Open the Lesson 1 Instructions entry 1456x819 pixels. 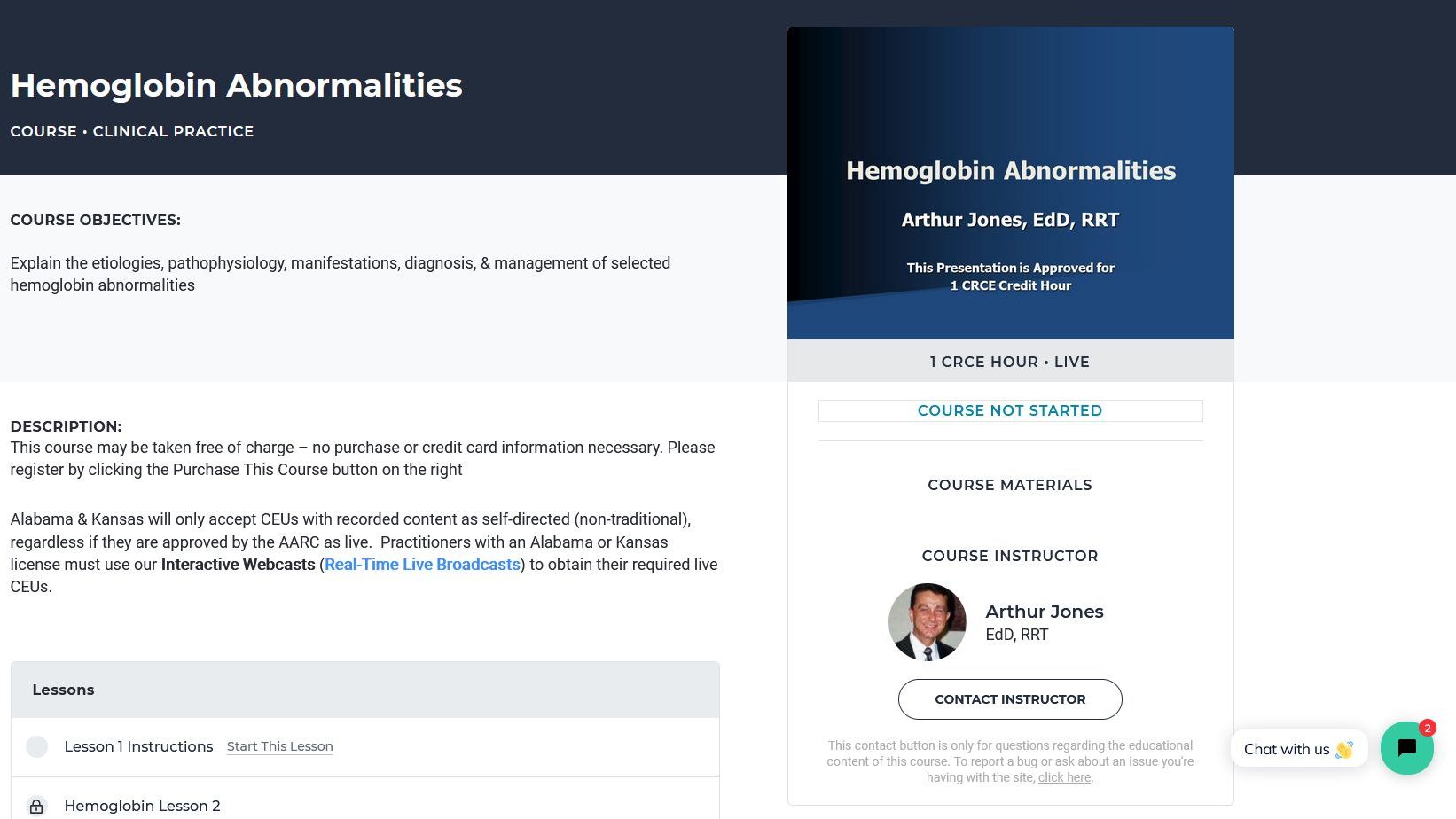coord(138,747)
